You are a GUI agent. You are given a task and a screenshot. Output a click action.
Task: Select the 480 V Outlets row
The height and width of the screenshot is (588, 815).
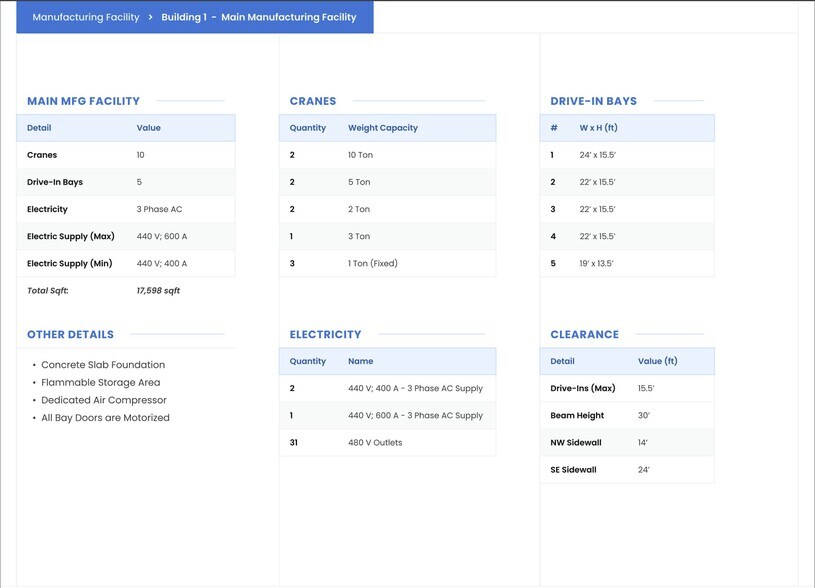click(387, 443)
